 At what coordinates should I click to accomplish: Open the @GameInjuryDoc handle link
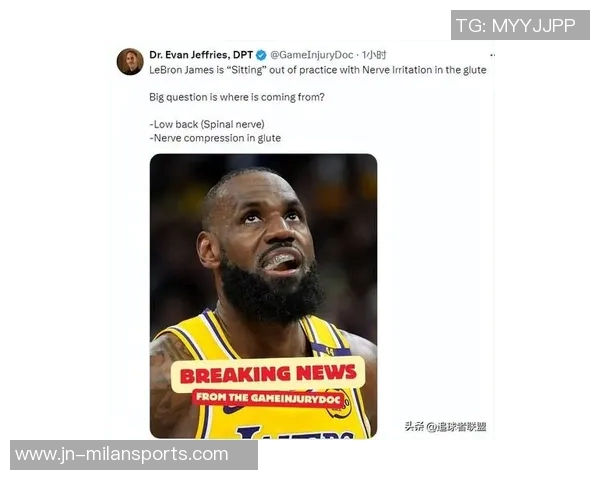pos(311,55)
